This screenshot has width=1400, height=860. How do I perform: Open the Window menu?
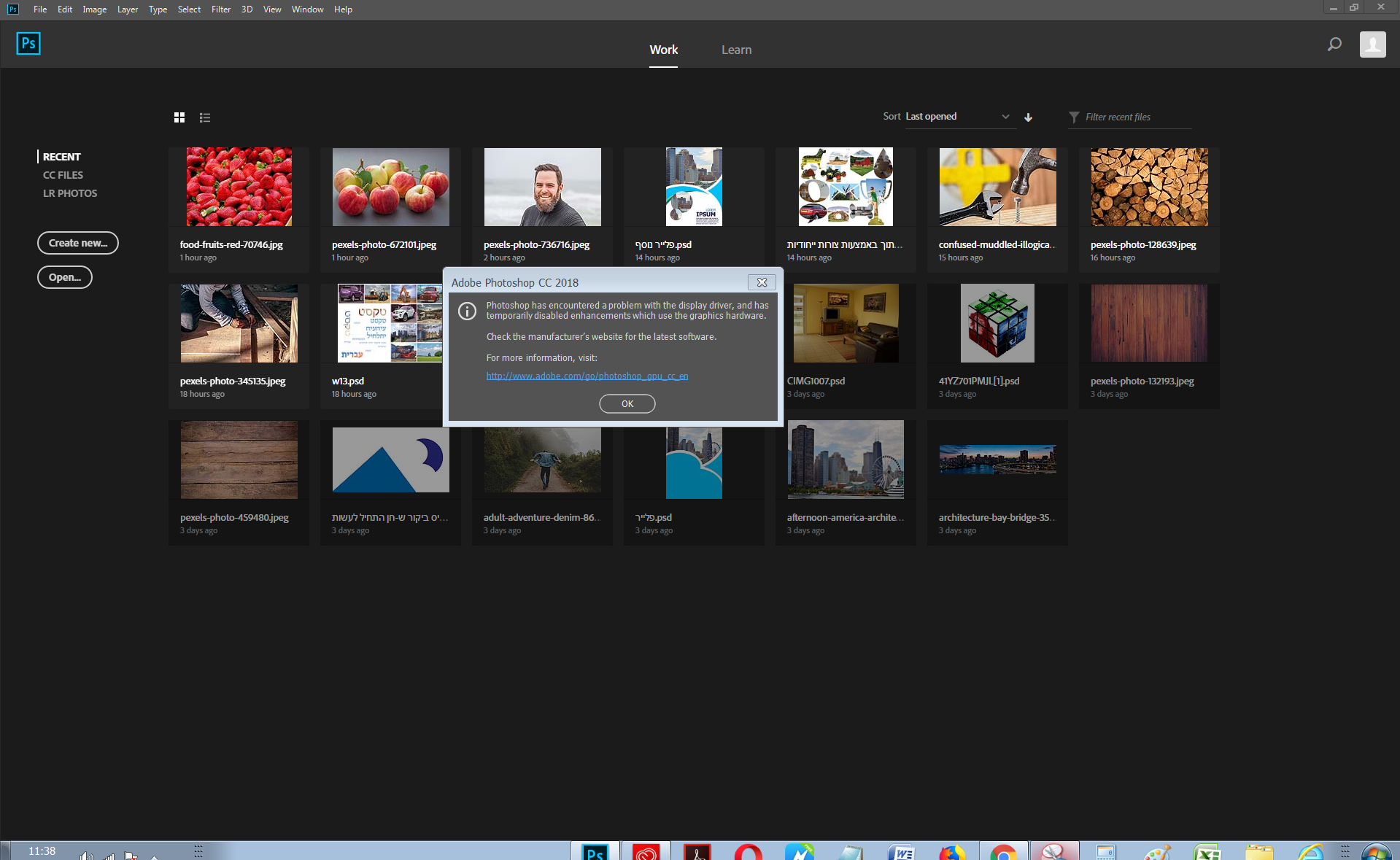[308, 9]
